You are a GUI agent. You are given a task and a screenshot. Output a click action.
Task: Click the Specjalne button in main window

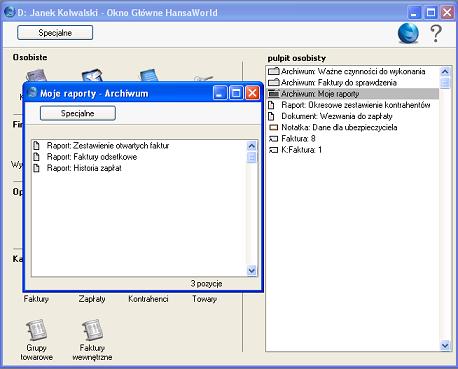coord(55,33)
